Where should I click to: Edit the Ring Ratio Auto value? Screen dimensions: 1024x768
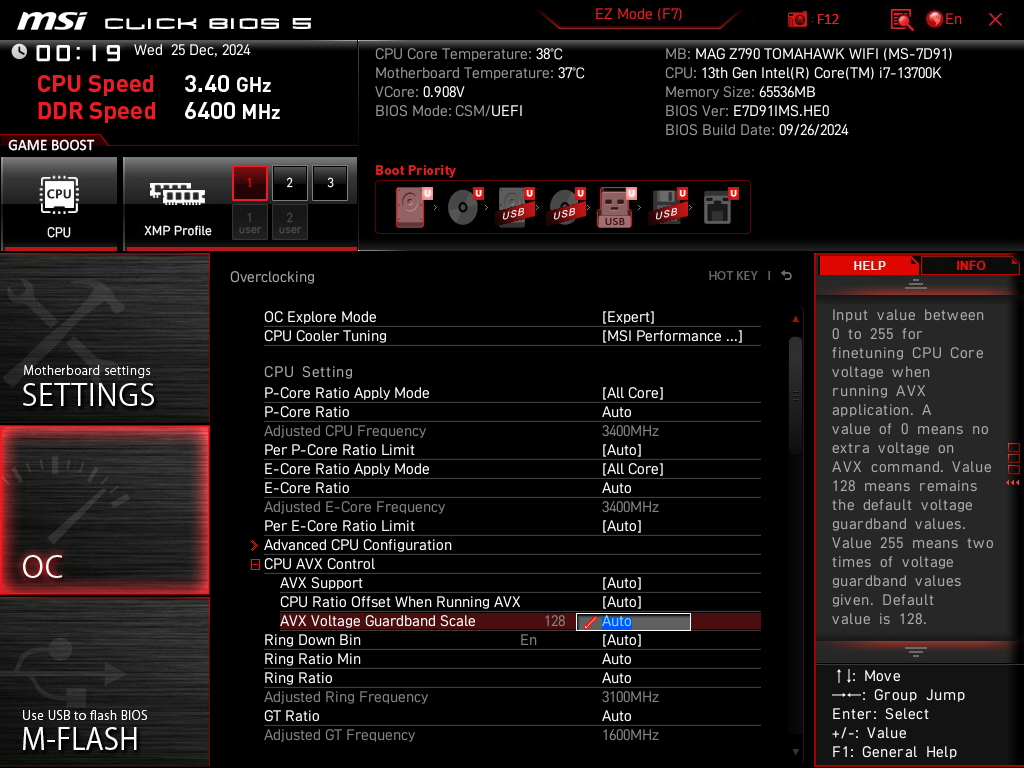[x=616, y=678]
